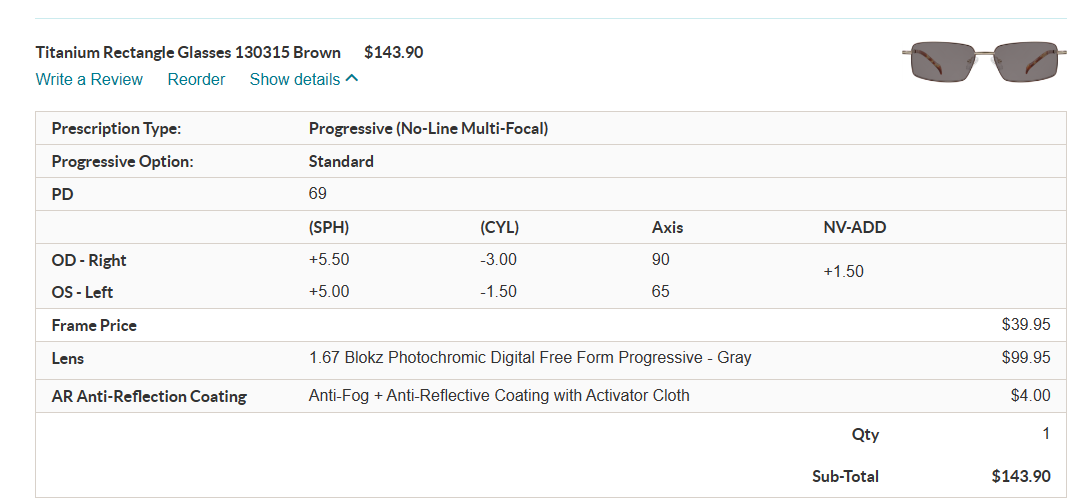Click the NV-ADD column header
Image resolution: width=1070 pixels, height=502 pixels.
pyautogui.click(x=854, y=227)
